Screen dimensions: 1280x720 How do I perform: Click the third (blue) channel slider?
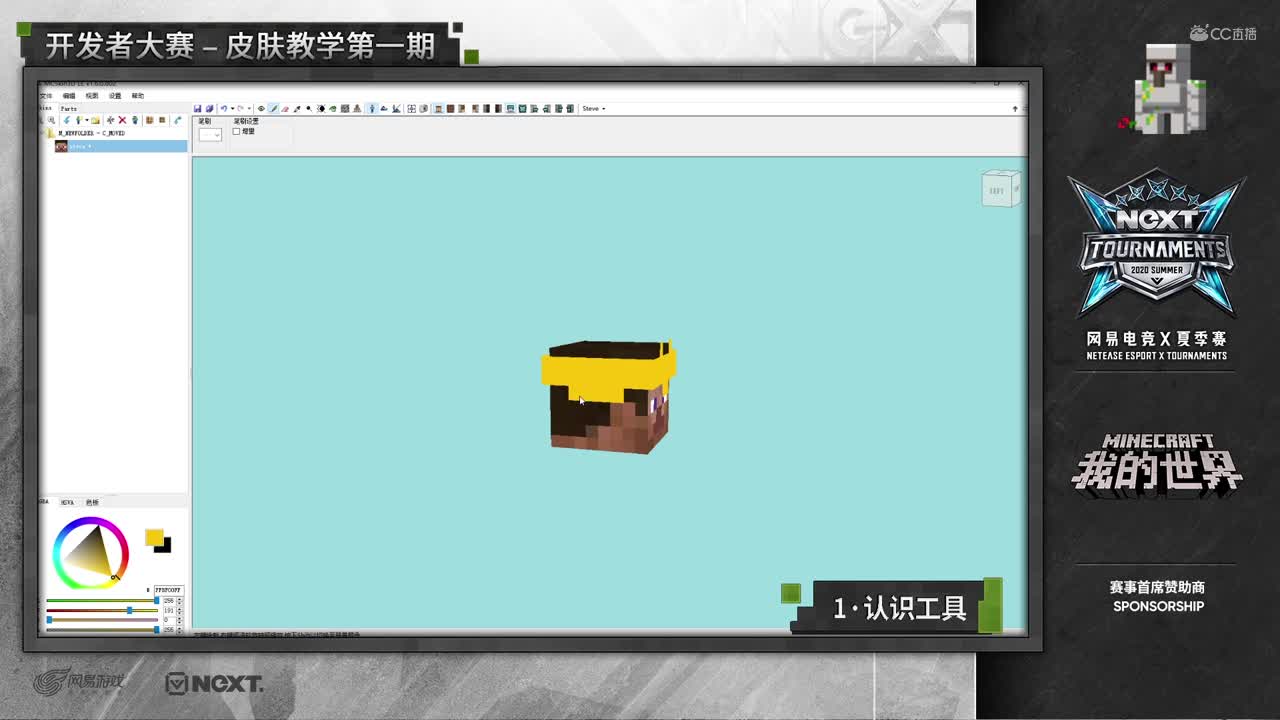102,620
